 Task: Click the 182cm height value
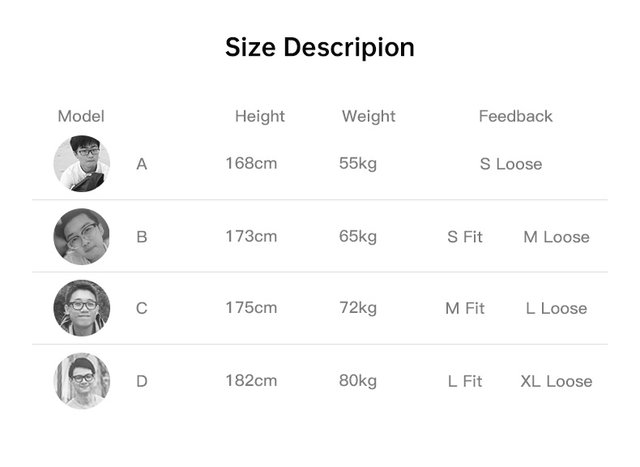point(251,381)
